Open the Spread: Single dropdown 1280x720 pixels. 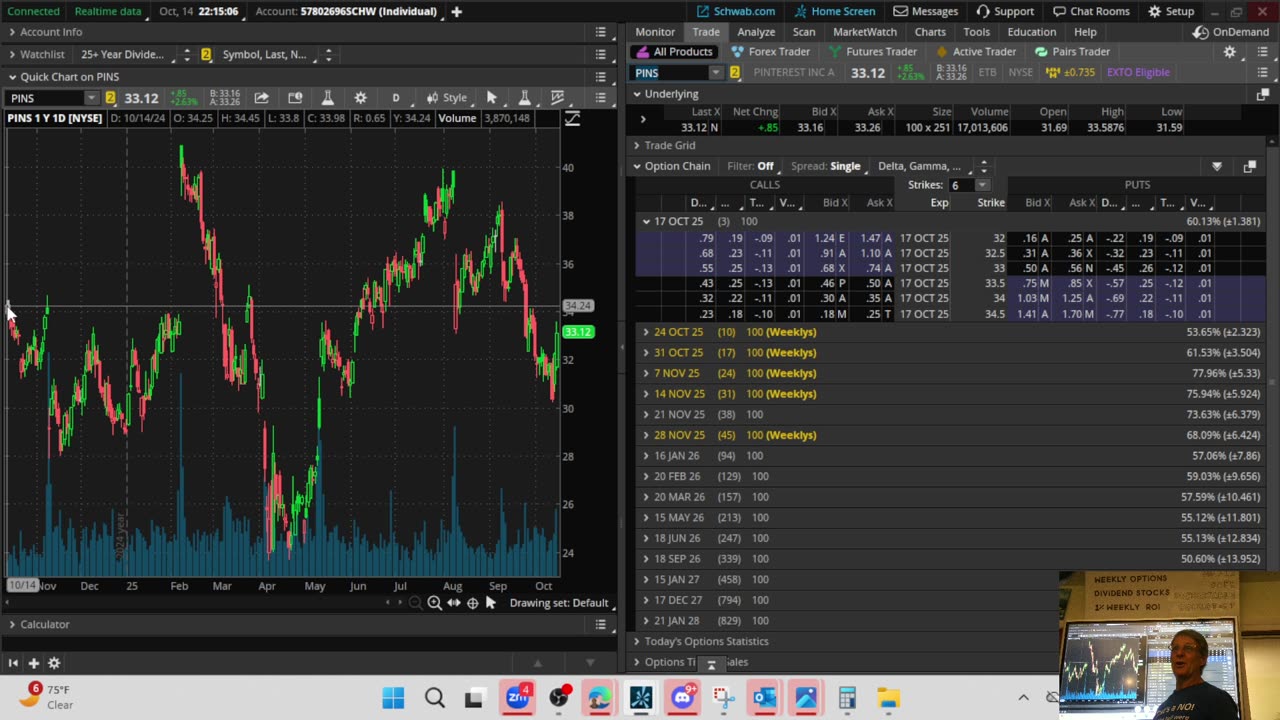826,166
